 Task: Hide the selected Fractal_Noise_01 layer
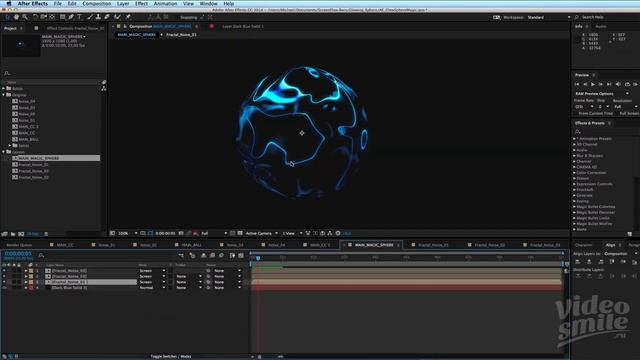click(x=4, y=282)
